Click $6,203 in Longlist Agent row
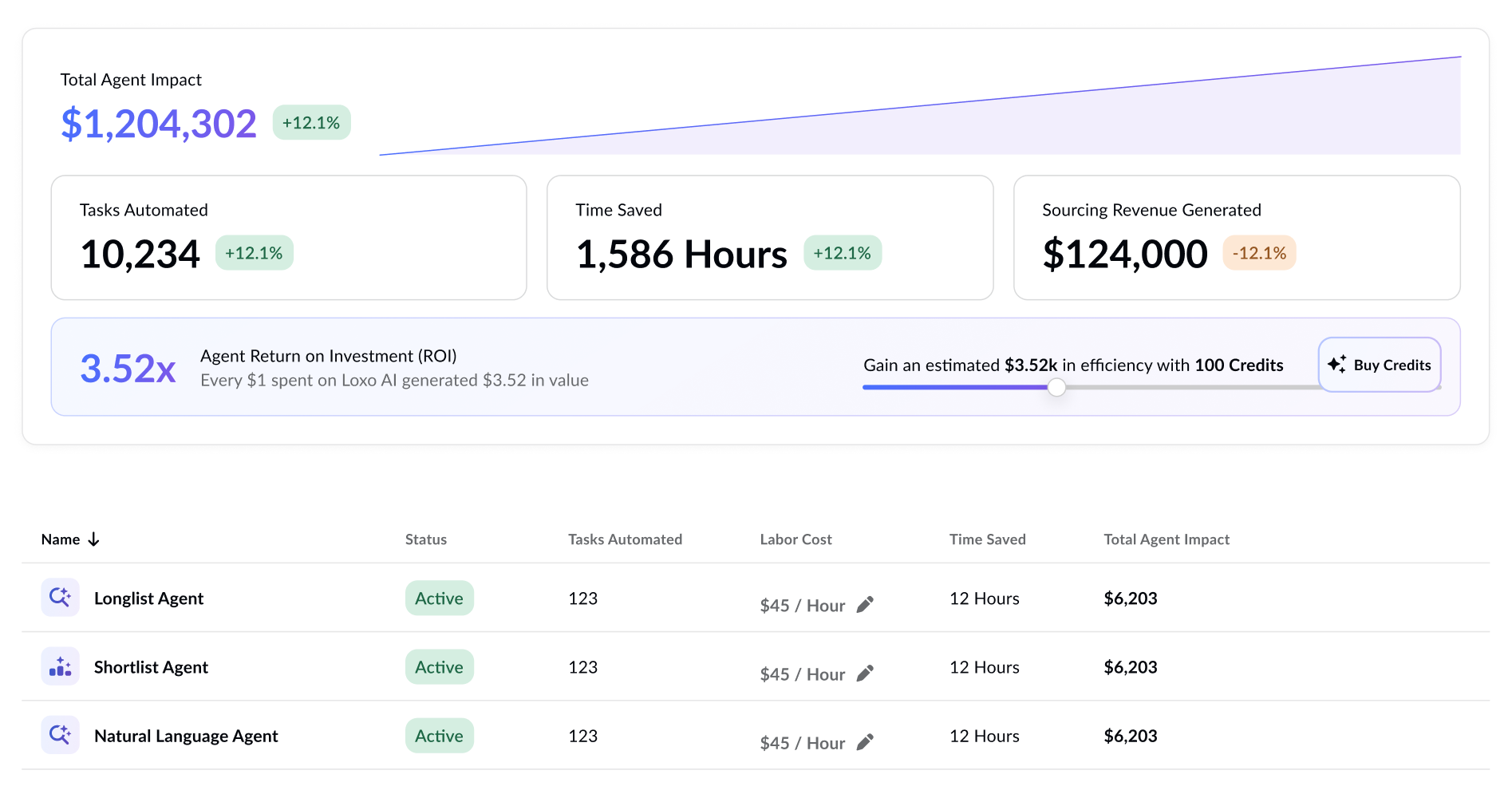1512x798 pixels. point(1131,598)
